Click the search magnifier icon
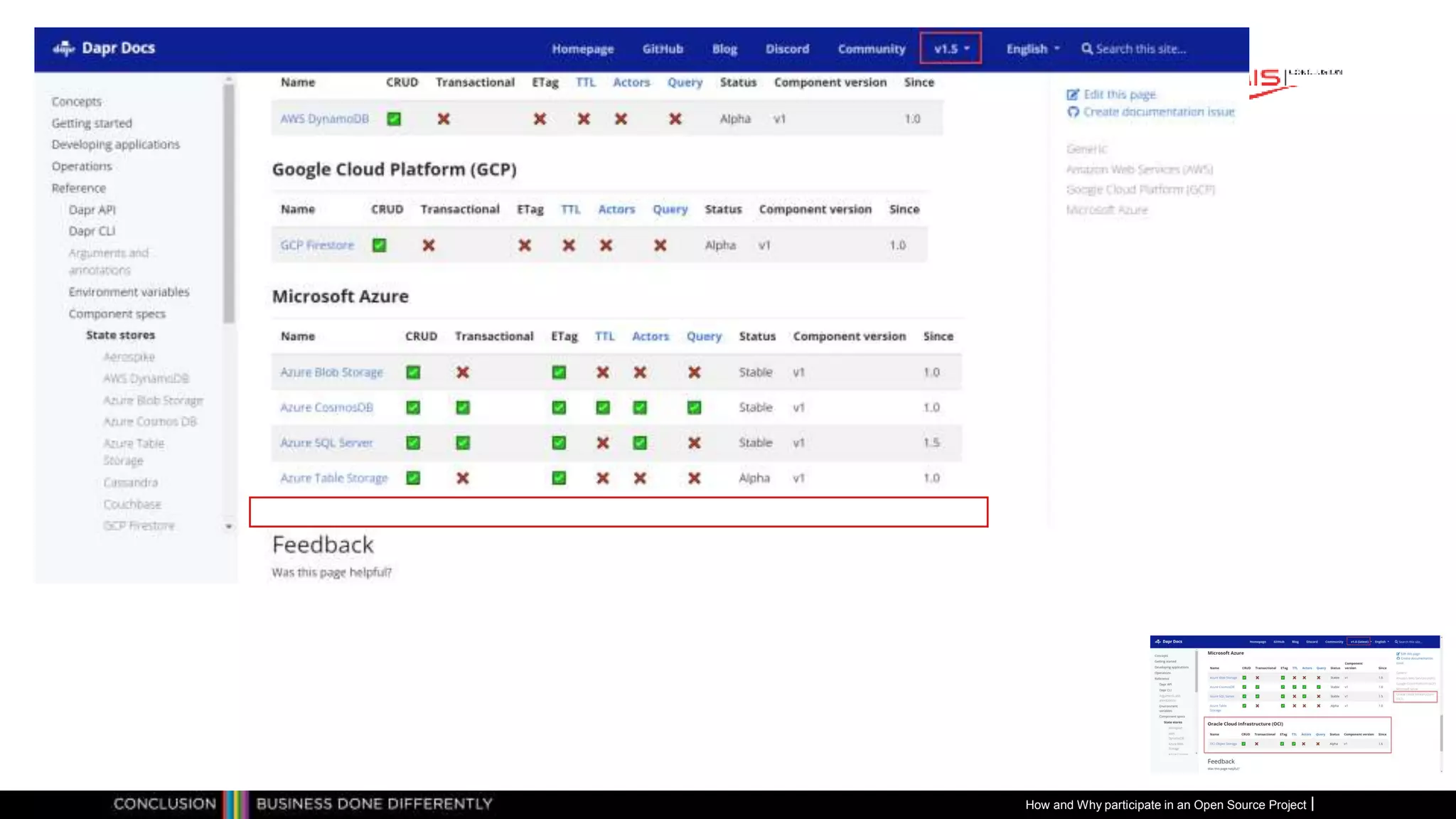This screenshot has width=1456, height=819. (x=1086, y=49)
